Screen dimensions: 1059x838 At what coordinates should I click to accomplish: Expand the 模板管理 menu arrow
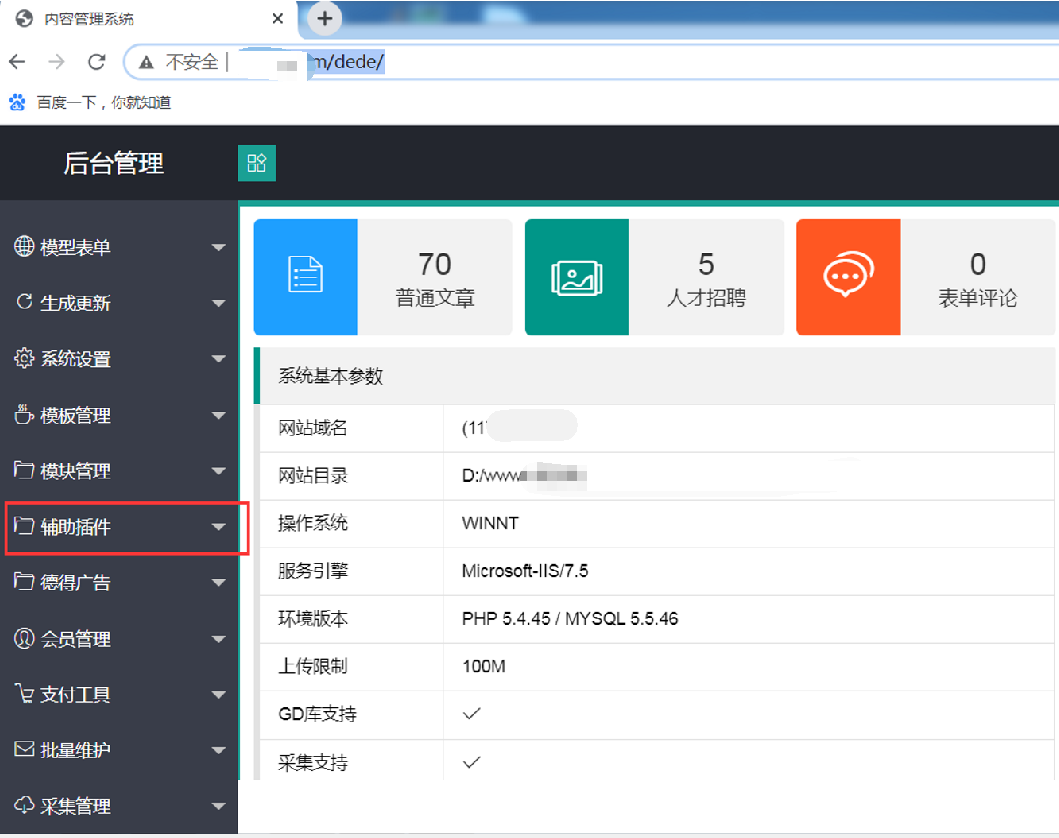pos(218,415)
